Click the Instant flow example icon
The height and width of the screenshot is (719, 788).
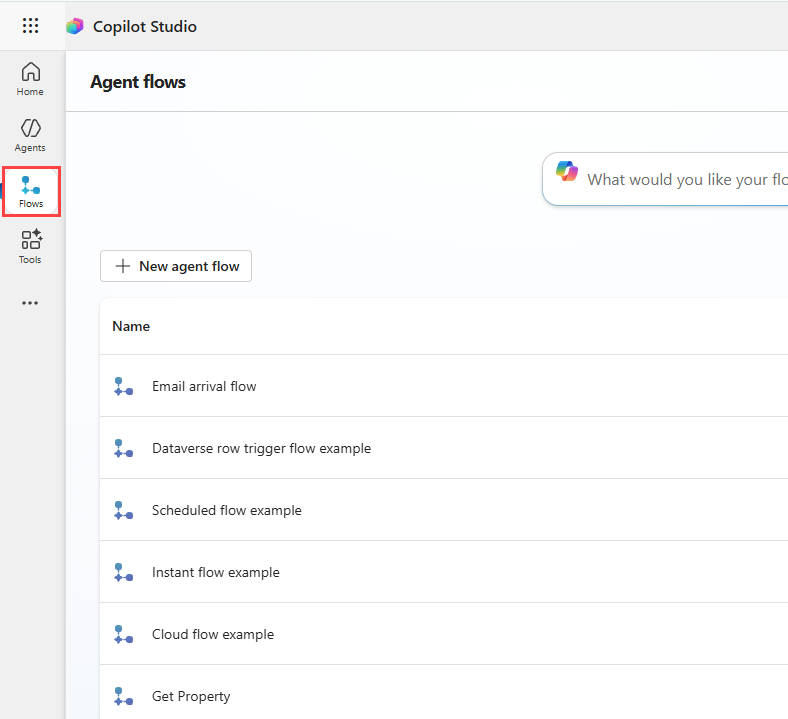pyautogui.click(x=123, y=572)
